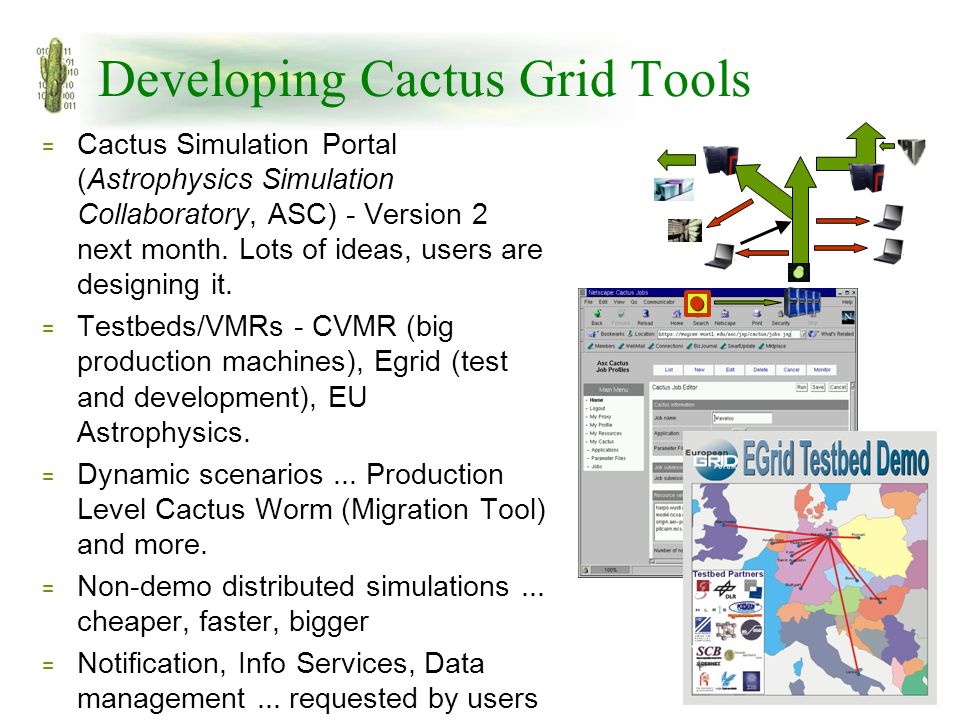
Task: Click the Save button in Job Editor
Action: [x=817, y=387]
